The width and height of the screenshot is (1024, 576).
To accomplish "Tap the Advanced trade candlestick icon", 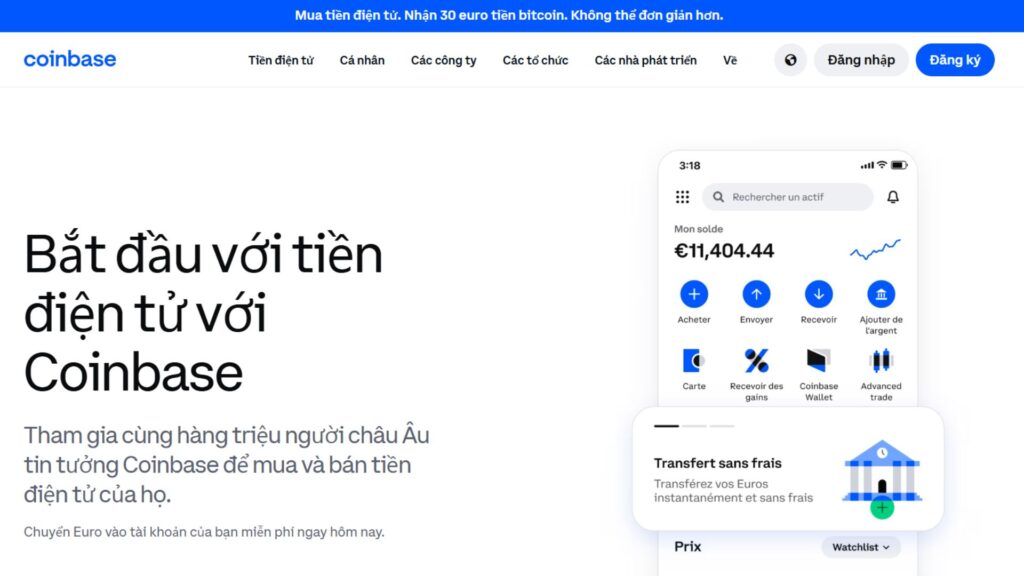I will (881, 360).
